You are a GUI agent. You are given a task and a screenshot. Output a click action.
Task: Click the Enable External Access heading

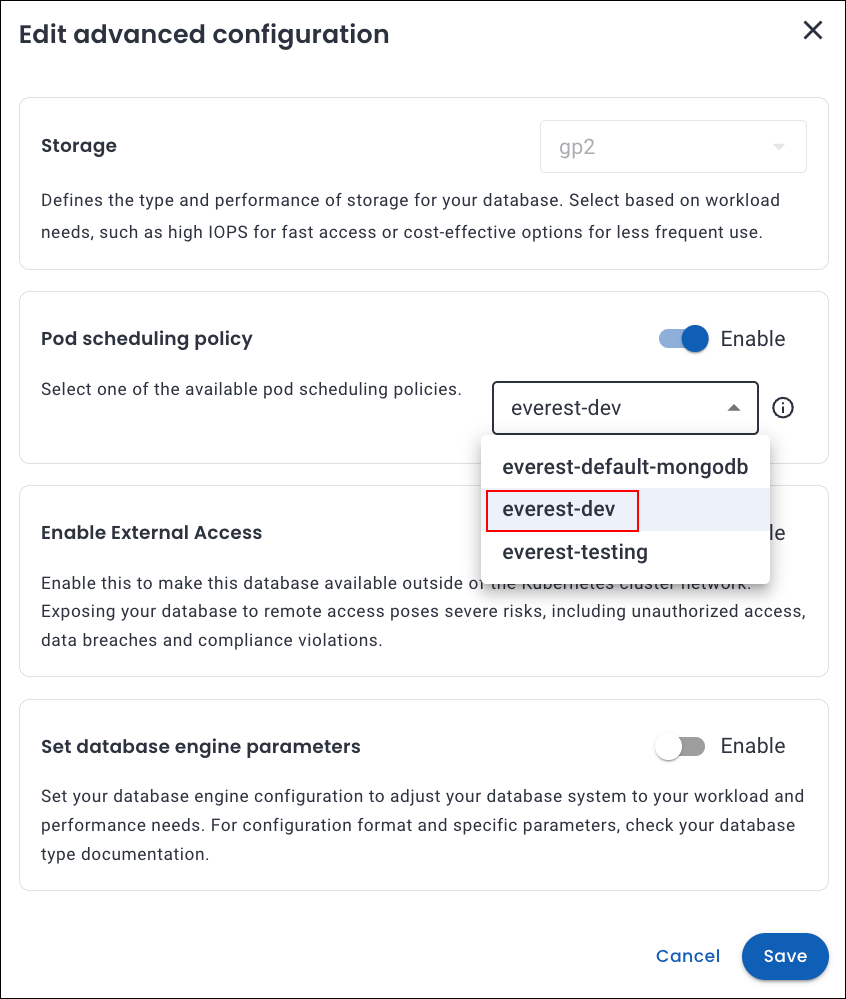151,533
